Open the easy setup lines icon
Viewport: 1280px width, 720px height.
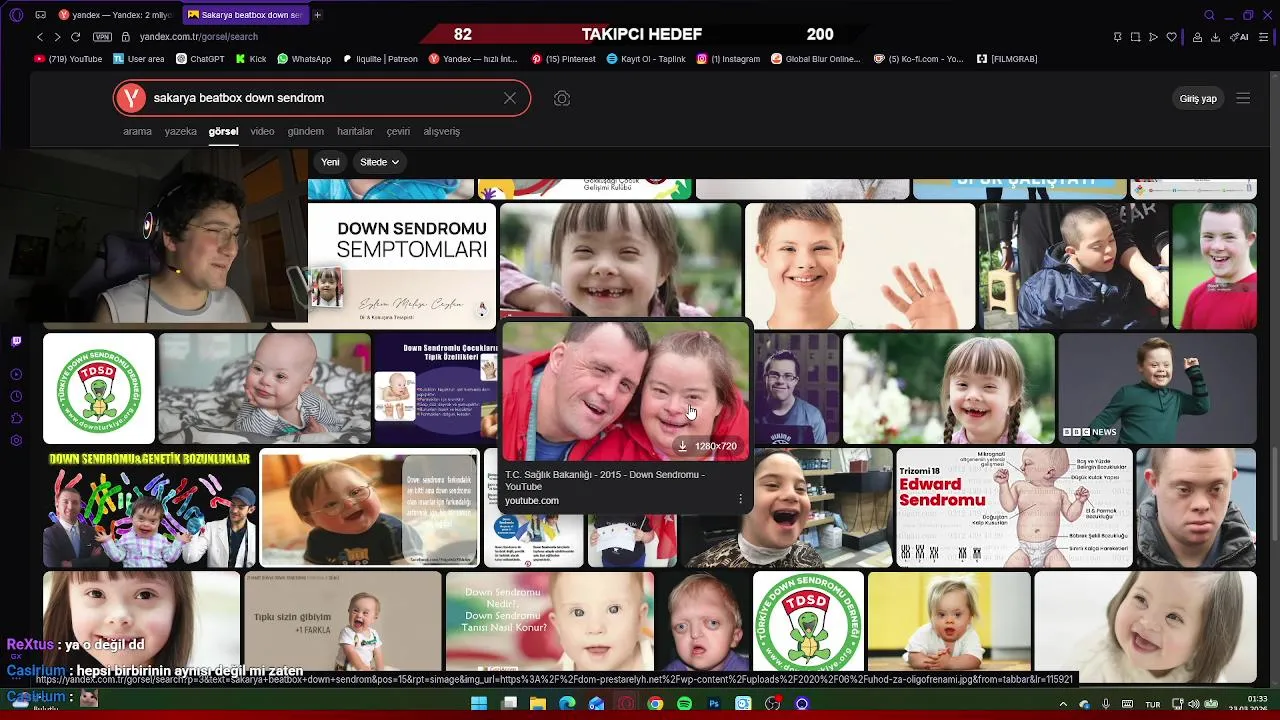[1265, 37]
